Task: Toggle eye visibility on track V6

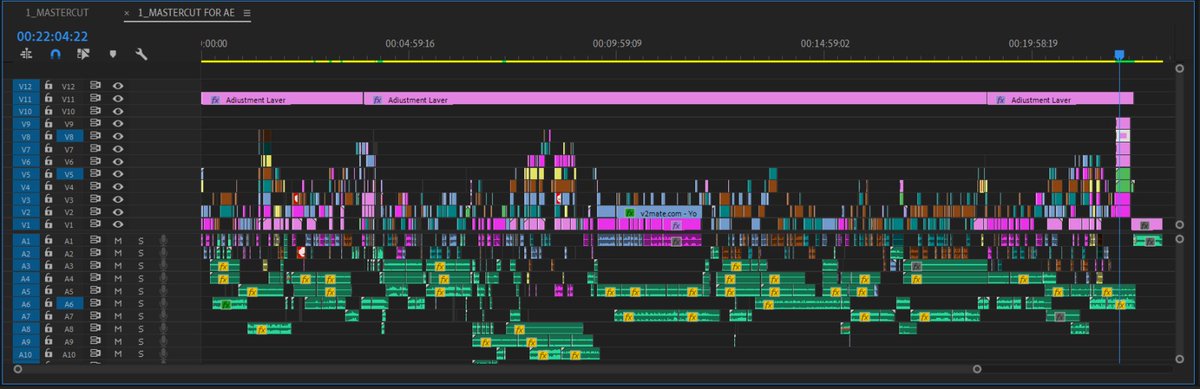Action: point(118,161)
